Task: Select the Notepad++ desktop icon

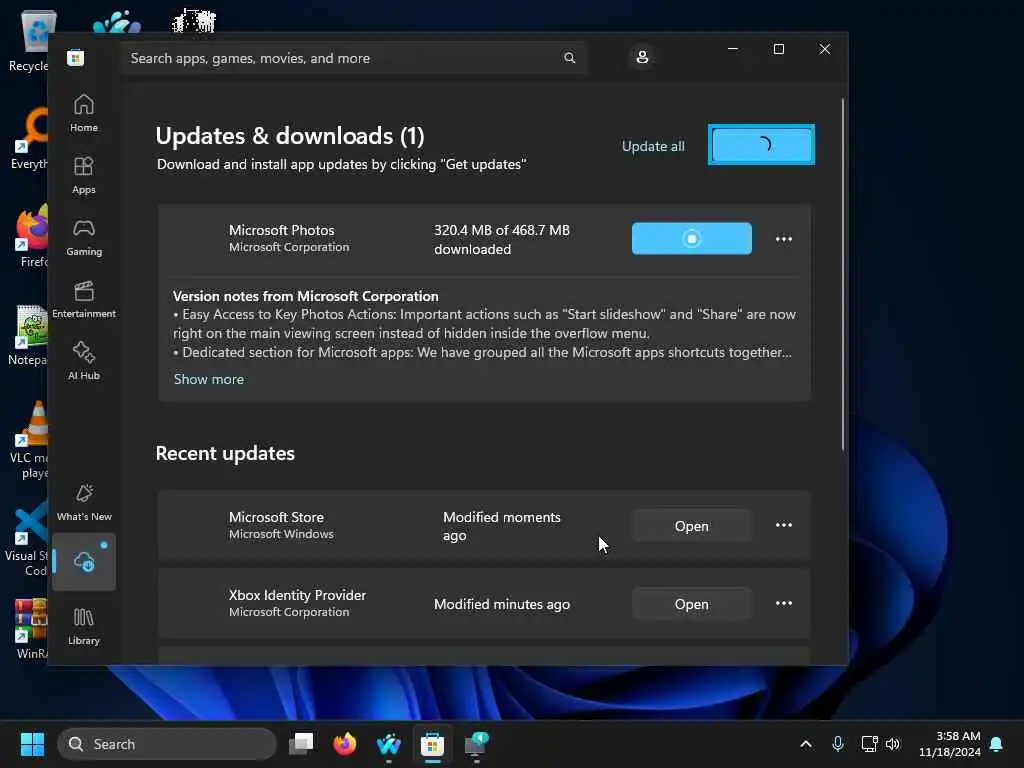Action: (29, 334)
